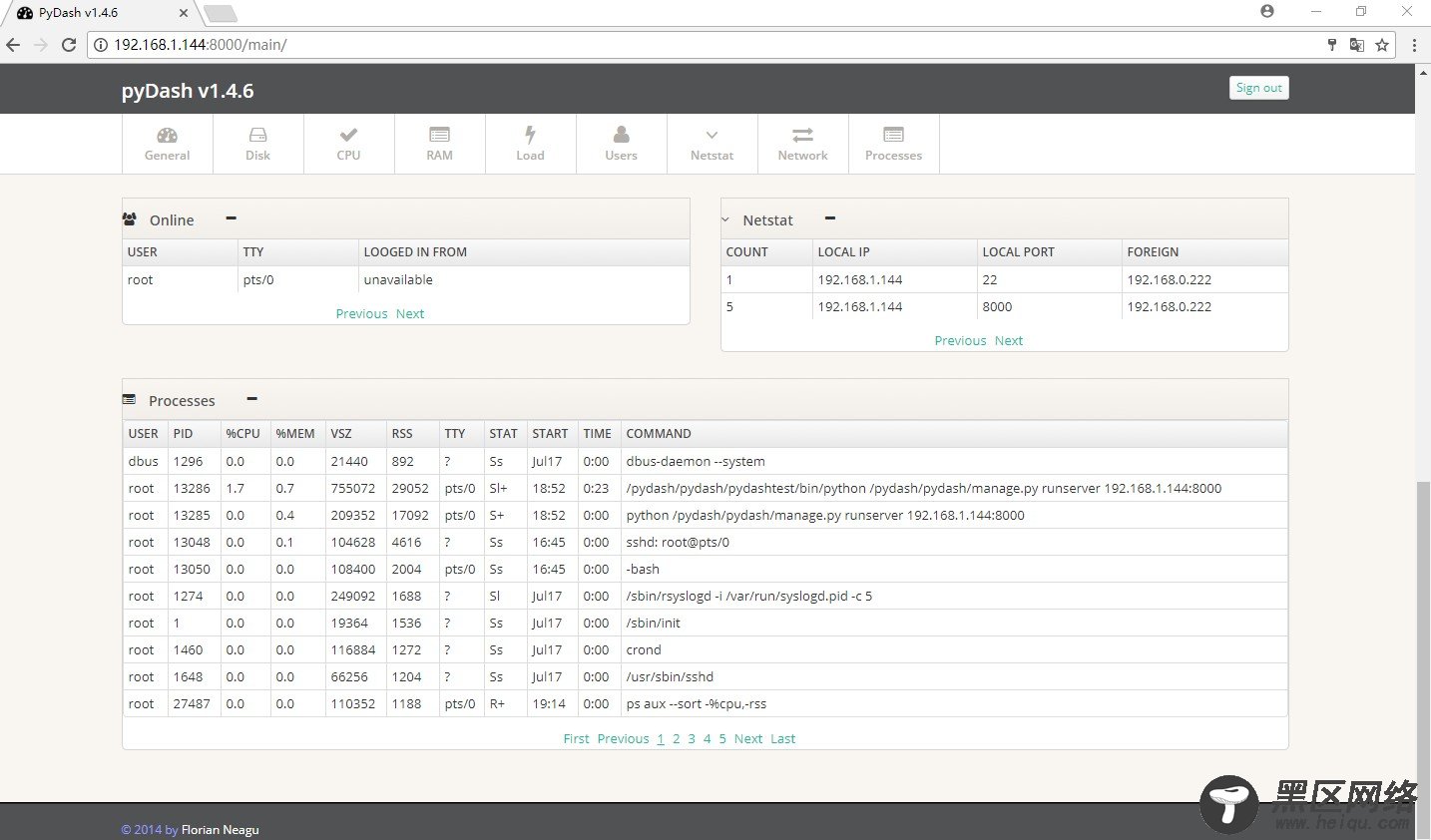Open a new browser tab

tap(220, 13)
